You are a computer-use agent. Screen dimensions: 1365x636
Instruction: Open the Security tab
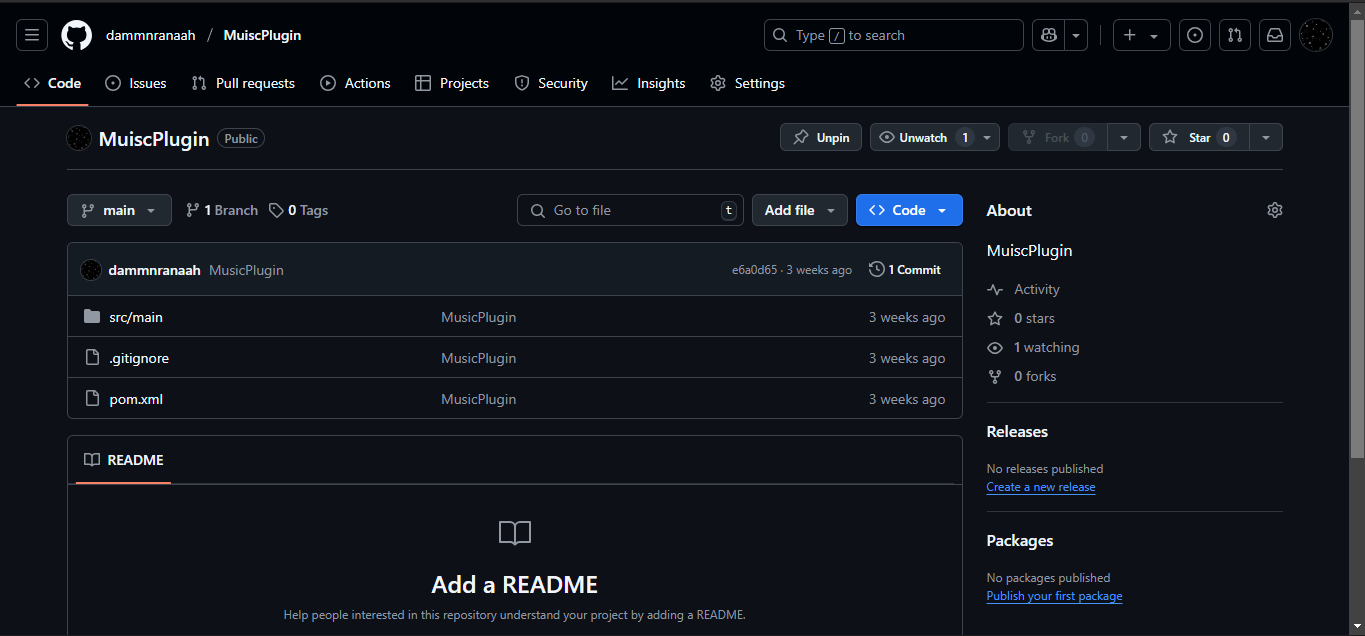[551, 83]
